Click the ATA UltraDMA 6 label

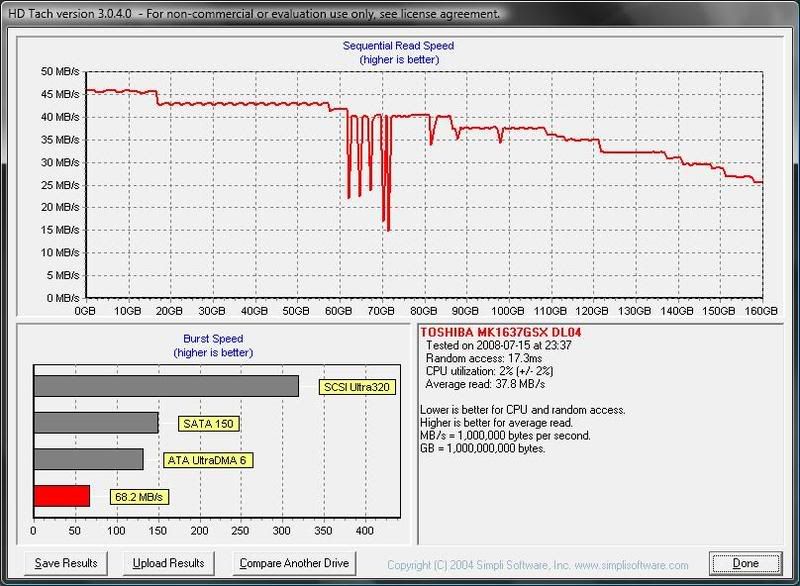[x=207, y=461]
